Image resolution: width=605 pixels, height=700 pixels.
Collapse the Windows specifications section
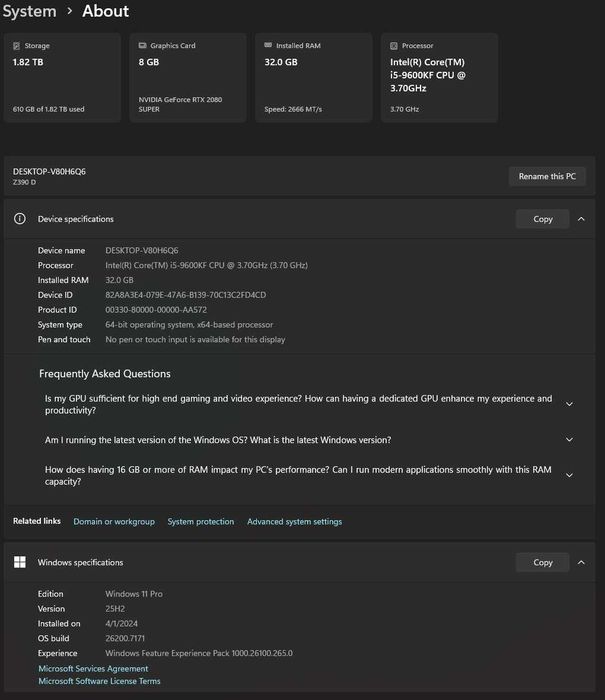pyautogui.click(x=581, y=562)
